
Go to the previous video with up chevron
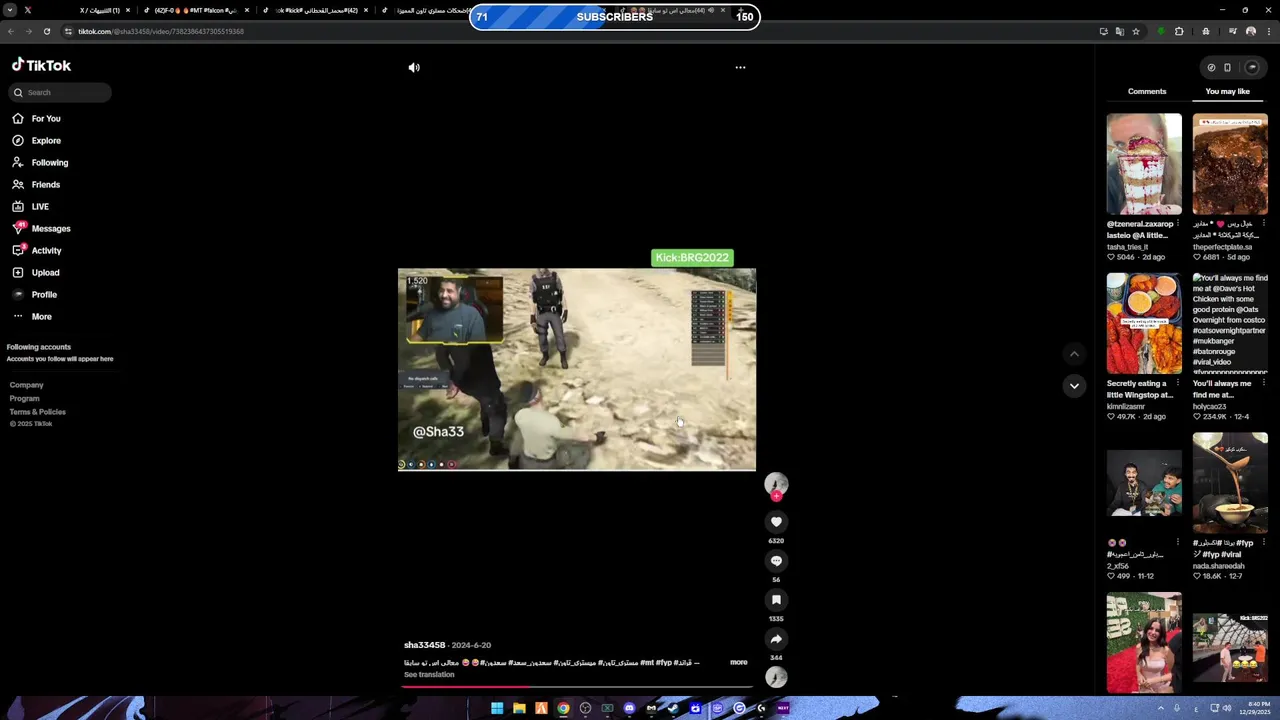[1074, 354]
